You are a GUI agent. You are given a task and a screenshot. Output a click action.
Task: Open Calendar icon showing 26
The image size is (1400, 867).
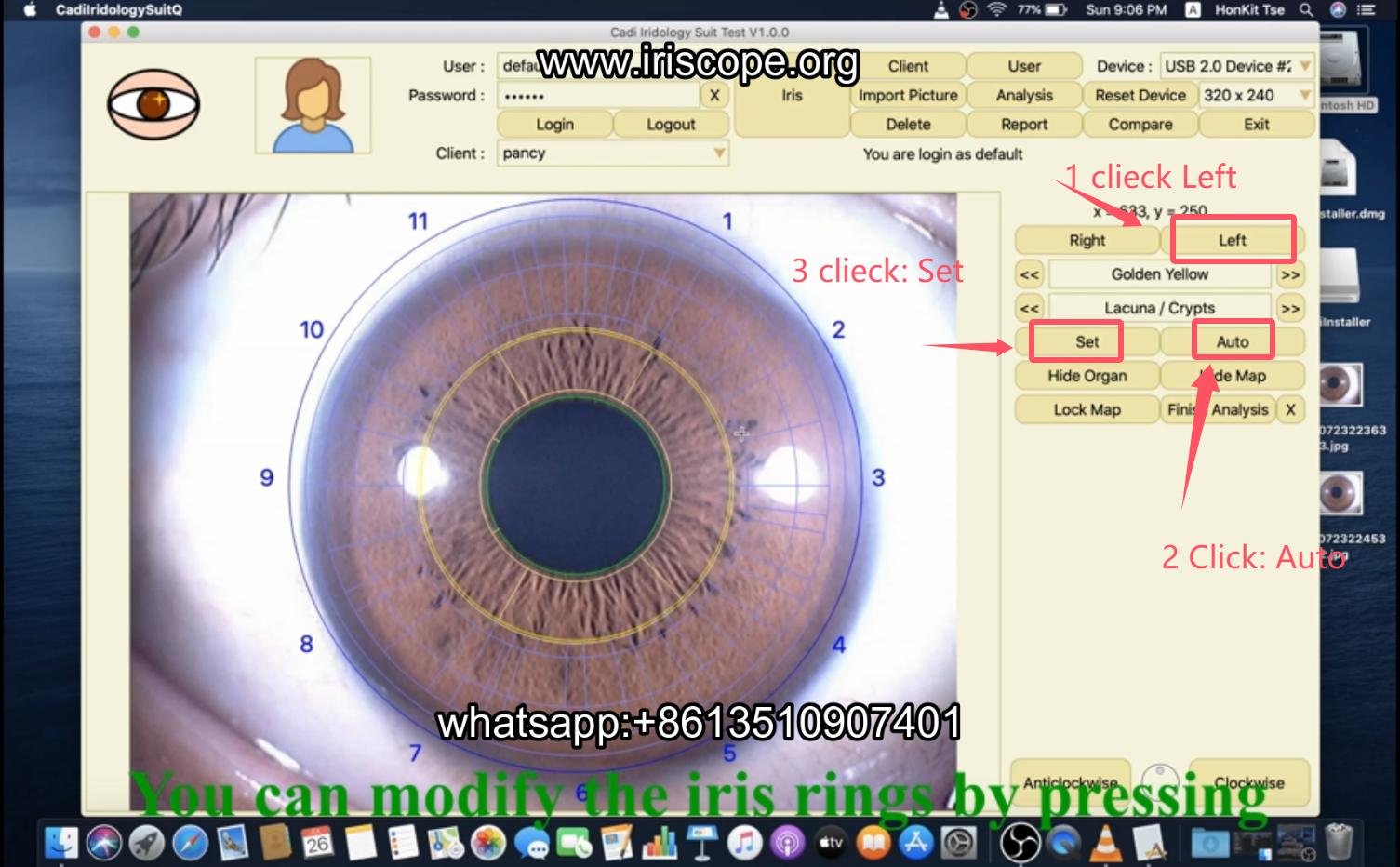(318, 843)
